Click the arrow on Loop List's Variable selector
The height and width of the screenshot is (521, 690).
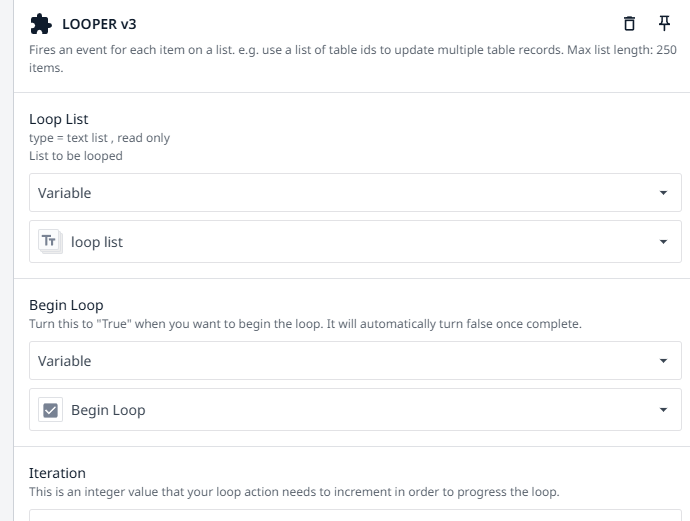coord(663,193)
